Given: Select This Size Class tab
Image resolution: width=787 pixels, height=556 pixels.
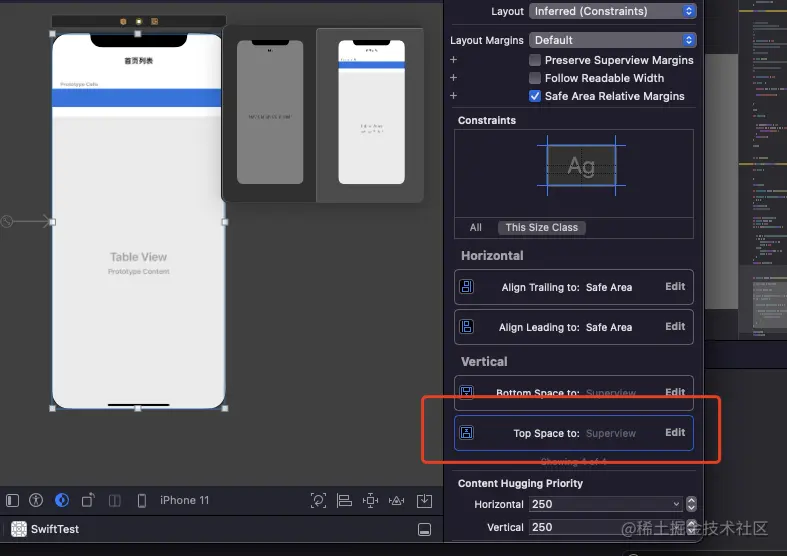Looking at the screenshot, I should point(542,227).
